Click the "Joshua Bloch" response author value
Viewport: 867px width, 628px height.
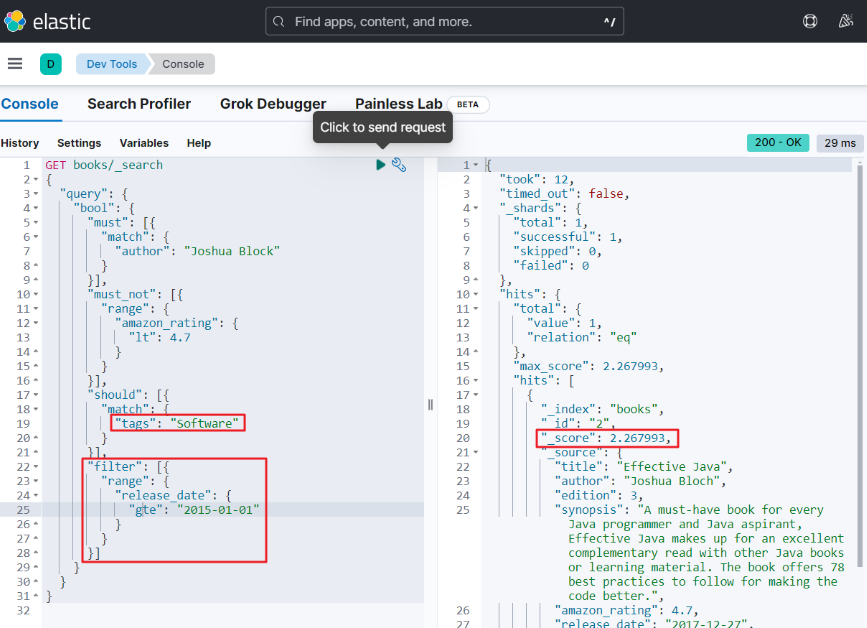coord(671,481)
